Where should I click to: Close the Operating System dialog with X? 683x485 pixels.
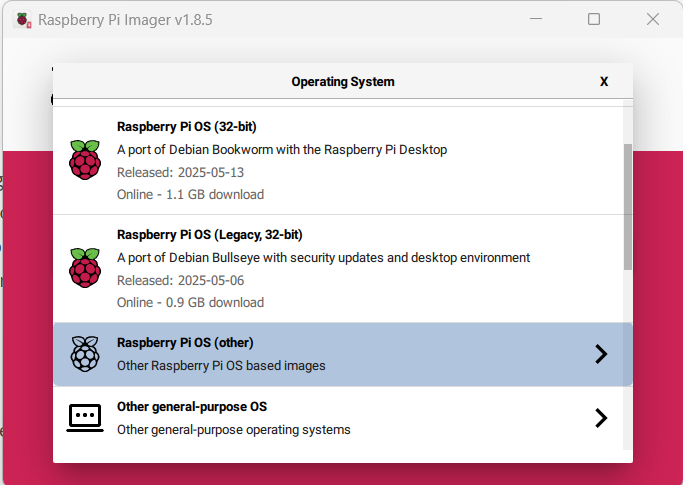[x=604, y=81]
